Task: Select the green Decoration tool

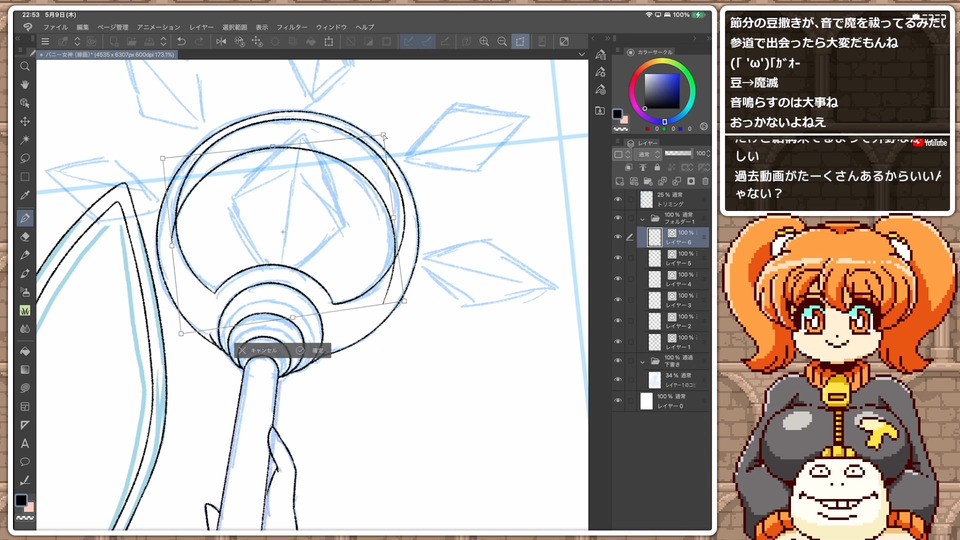Action: point(25,310)
